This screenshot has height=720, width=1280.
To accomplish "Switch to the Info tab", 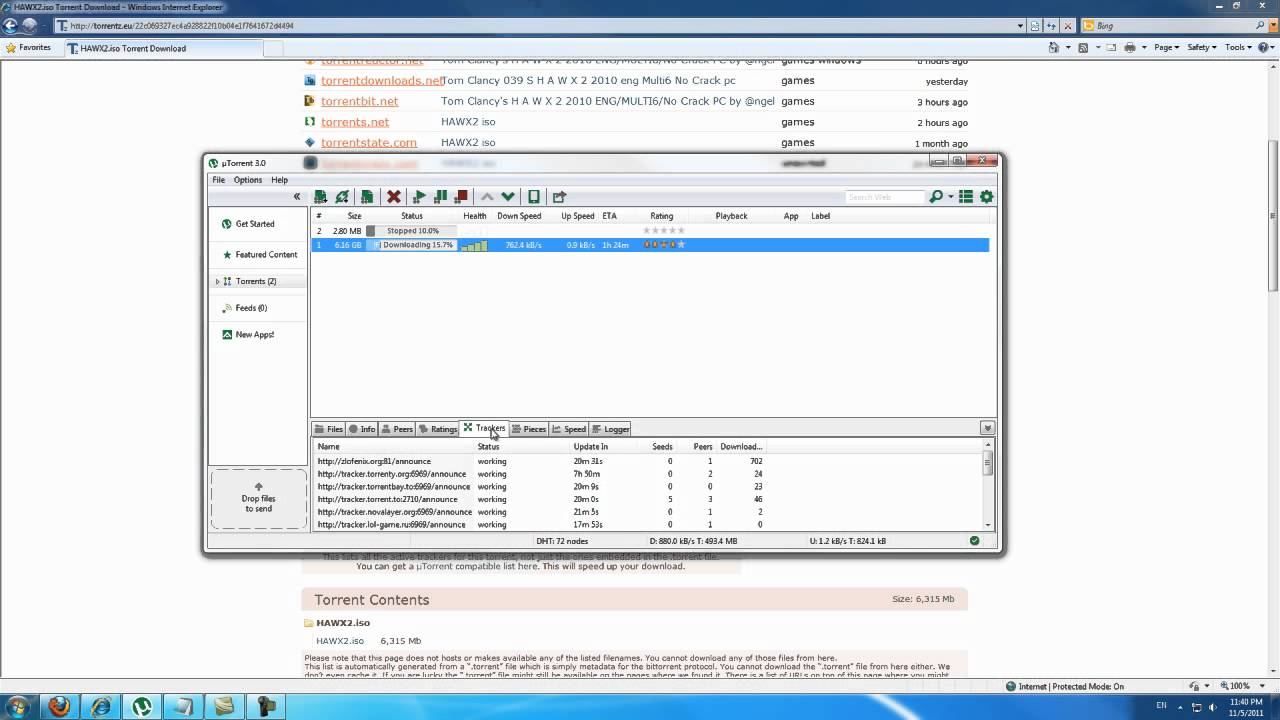I will tap(362, 429).
